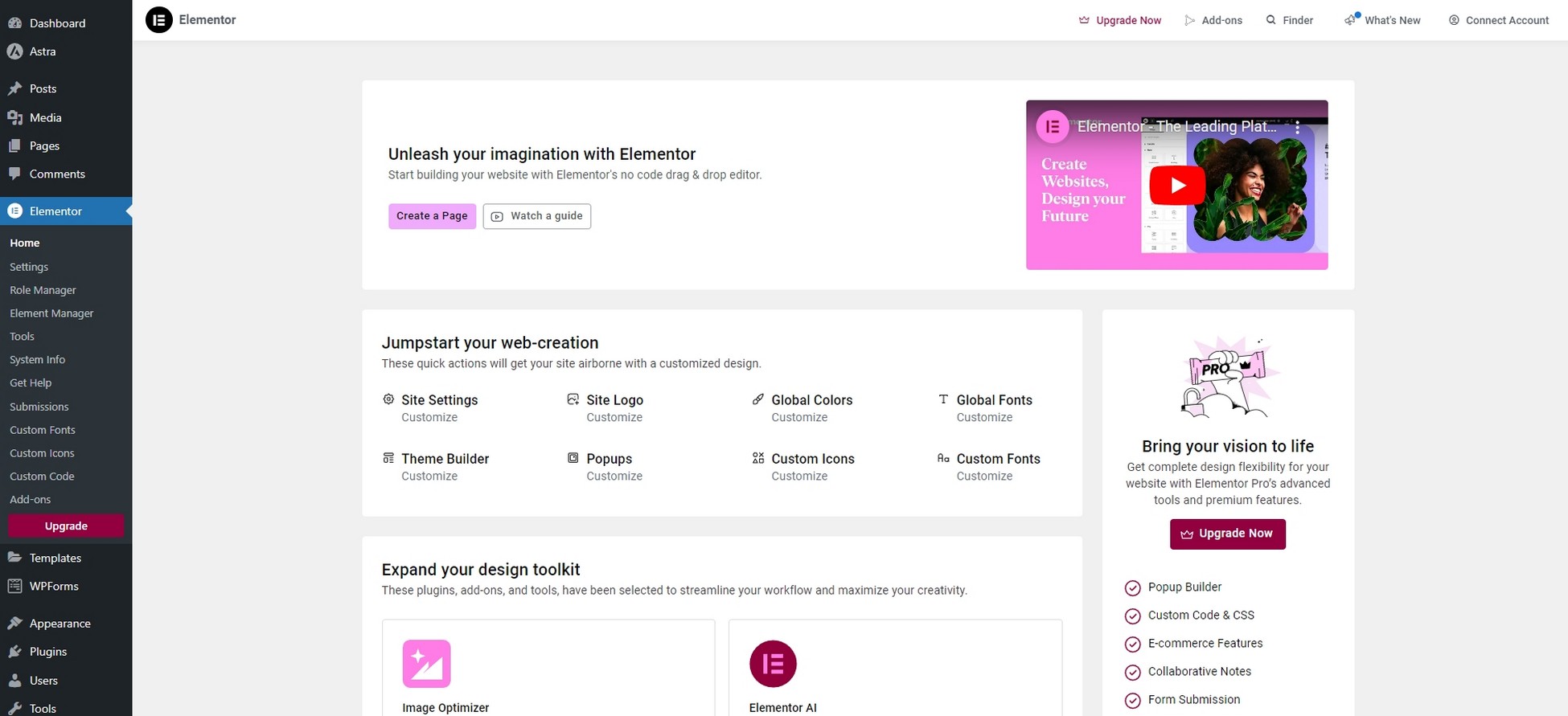Click Customize under Global Fonts

pyautogui.click(x=984, y=417)
